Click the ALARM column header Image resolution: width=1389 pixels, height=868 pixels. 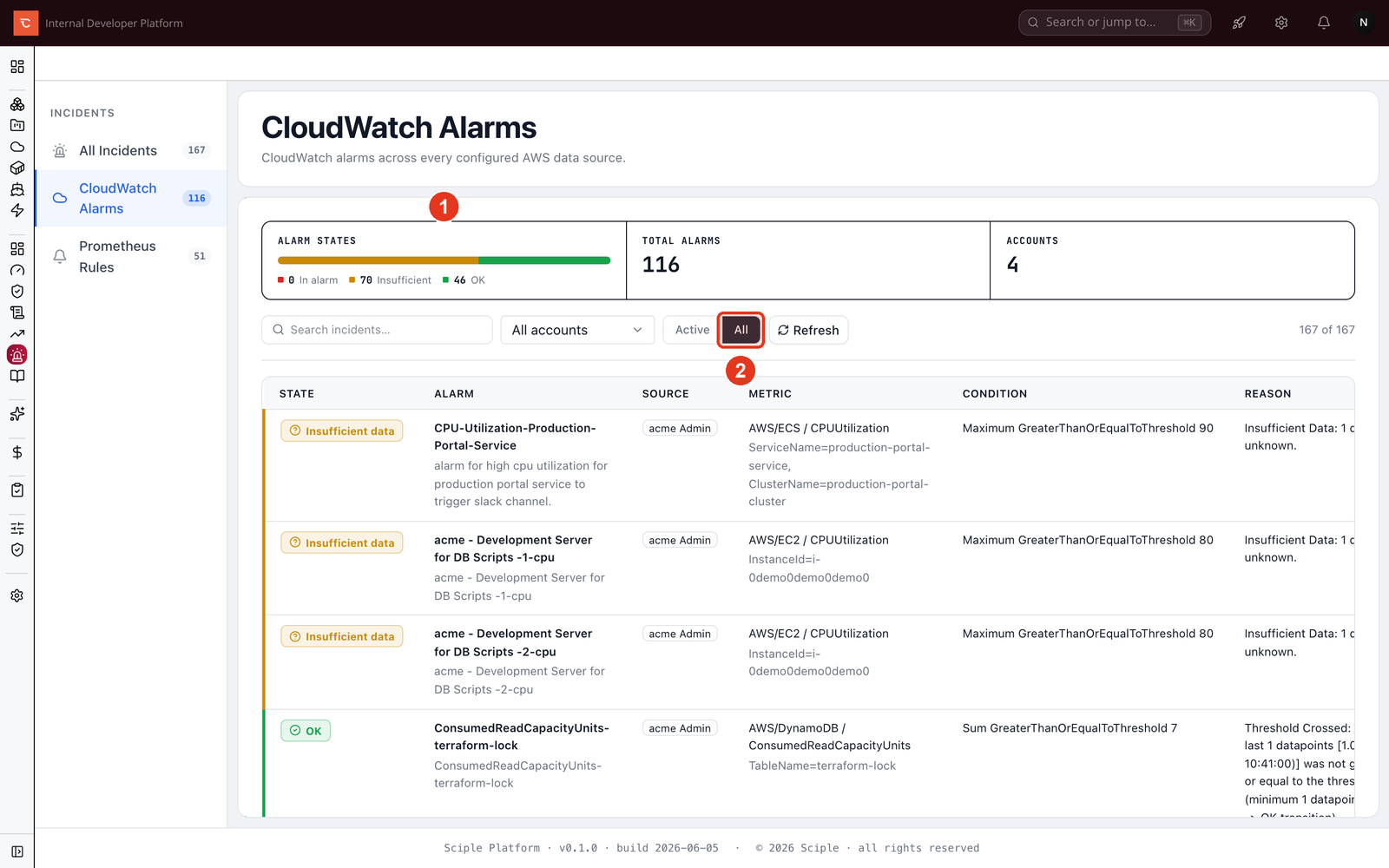(454, 393)
